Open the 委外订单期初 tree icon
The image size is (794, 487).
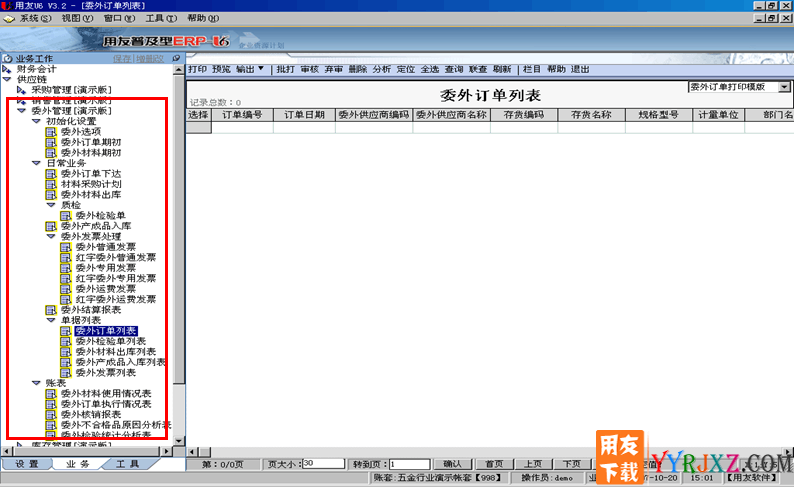(51, 142)
